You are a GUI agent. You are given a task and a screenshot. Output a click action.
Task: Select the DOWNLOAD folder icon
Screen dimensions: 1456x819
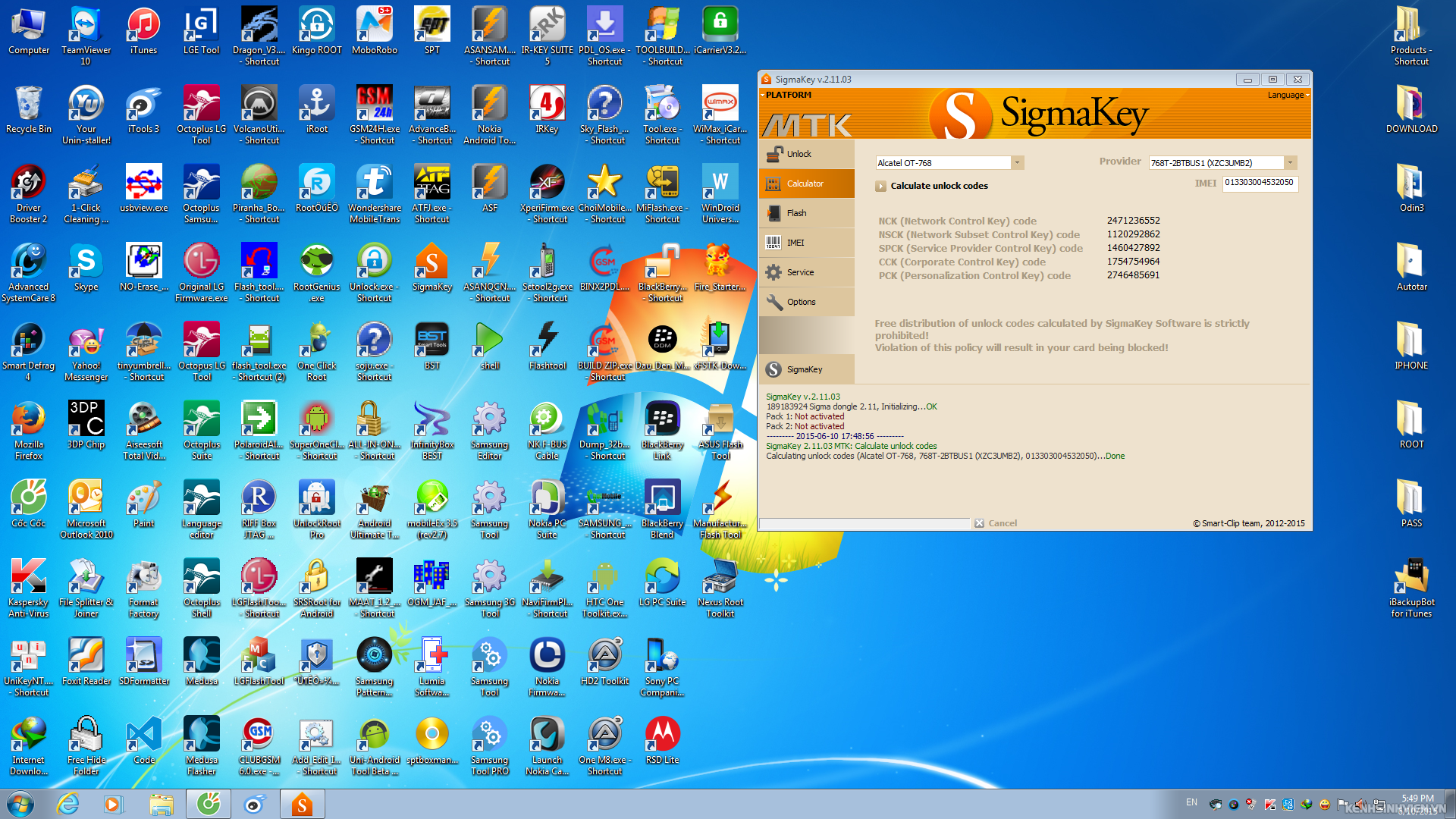[x=1411, y=110]
